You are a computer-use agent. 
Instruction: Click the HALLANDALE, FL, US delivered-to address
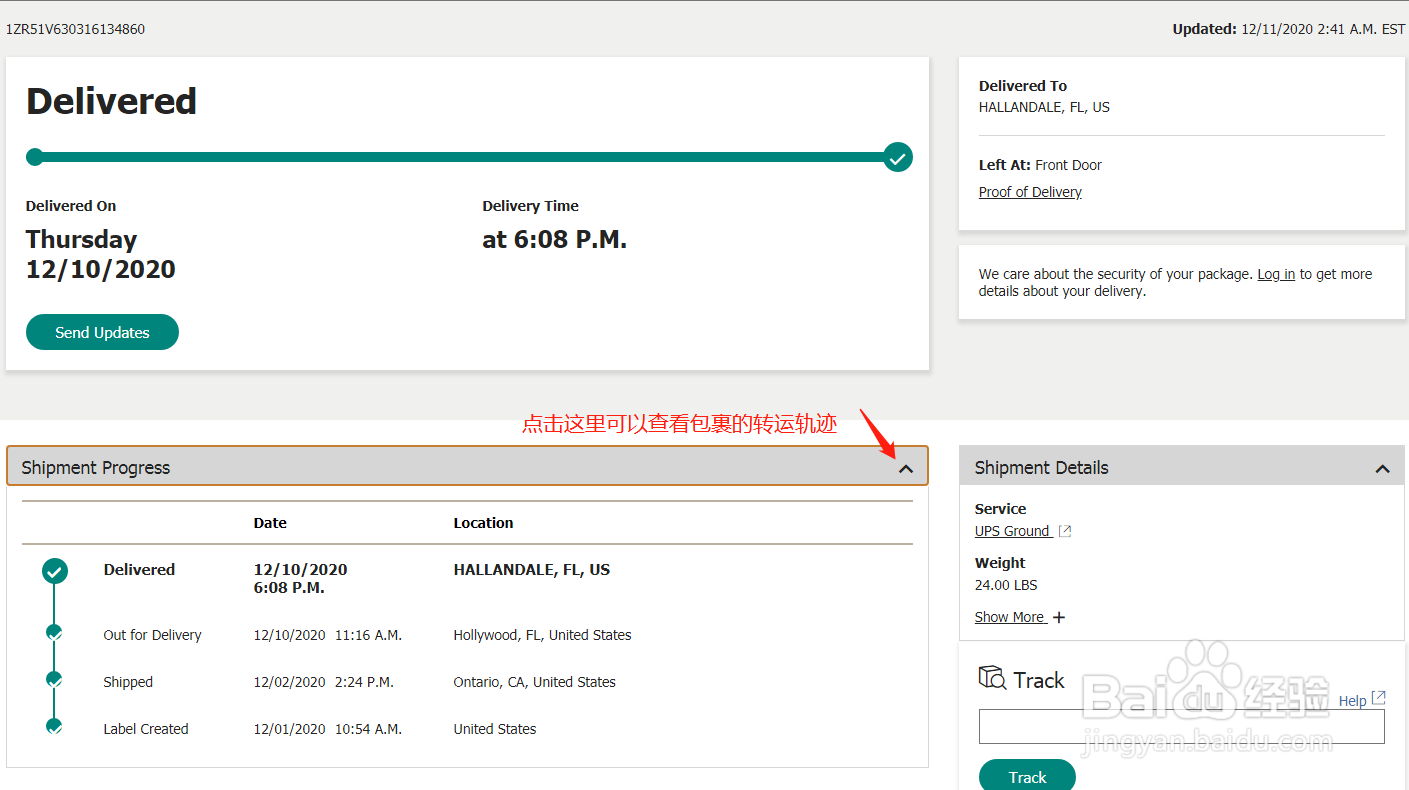1044,107
